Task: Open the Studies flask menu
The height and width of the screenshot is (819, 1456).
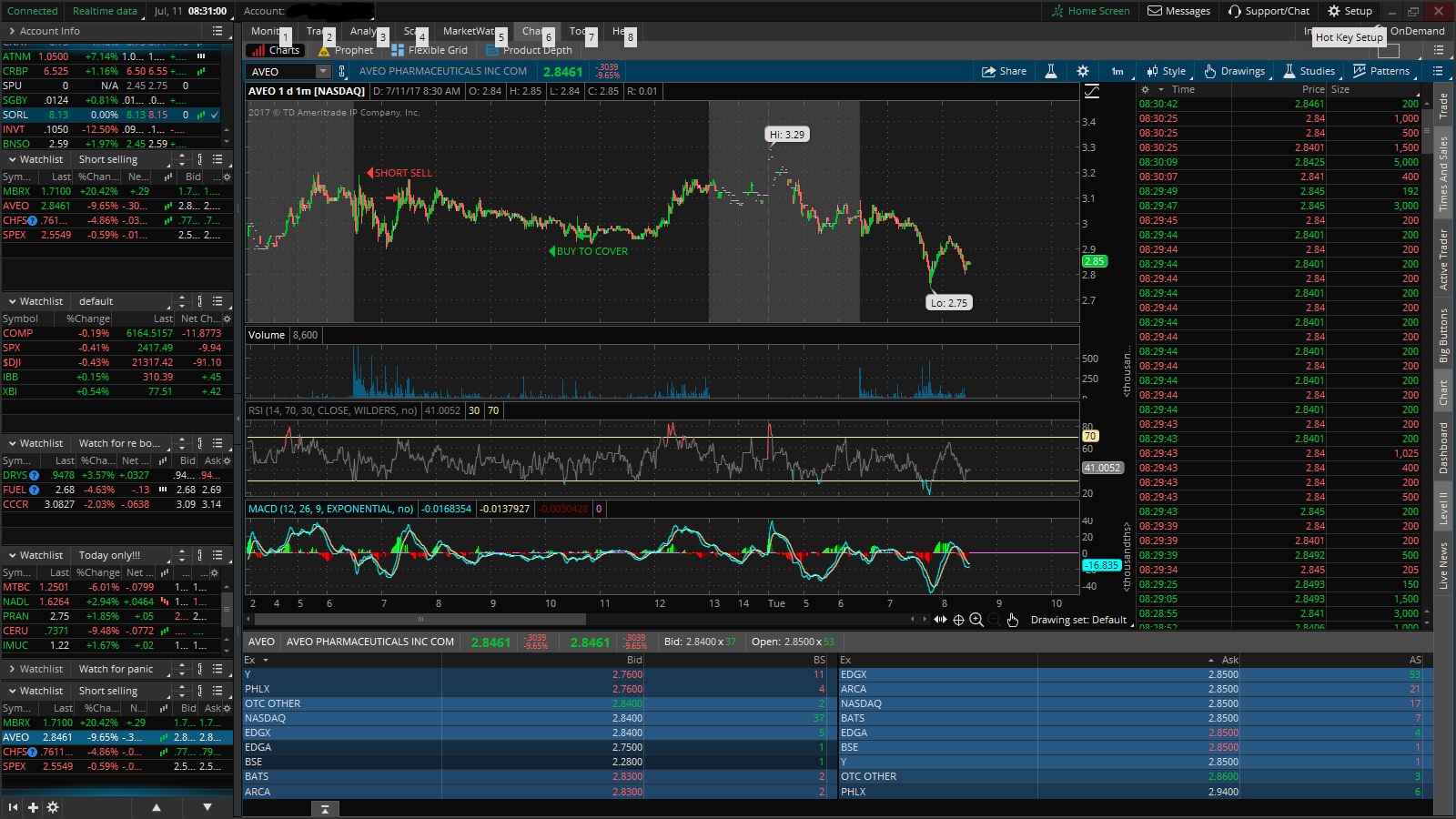Action: tap(1309, 71)
